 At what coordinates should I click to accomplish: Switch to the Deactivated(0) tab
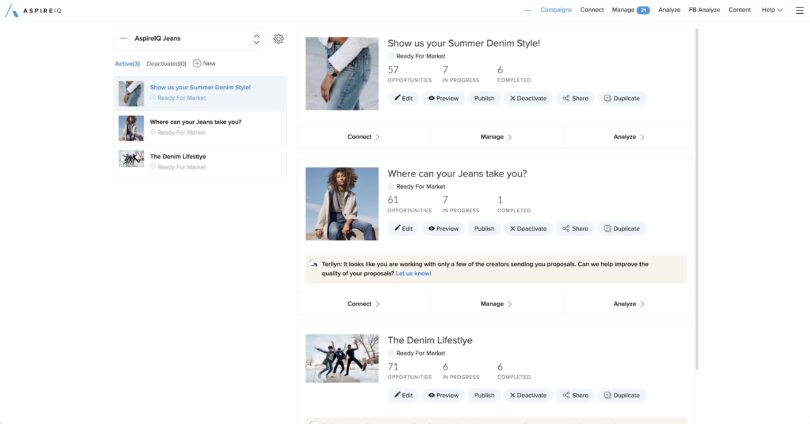[166, 63]
